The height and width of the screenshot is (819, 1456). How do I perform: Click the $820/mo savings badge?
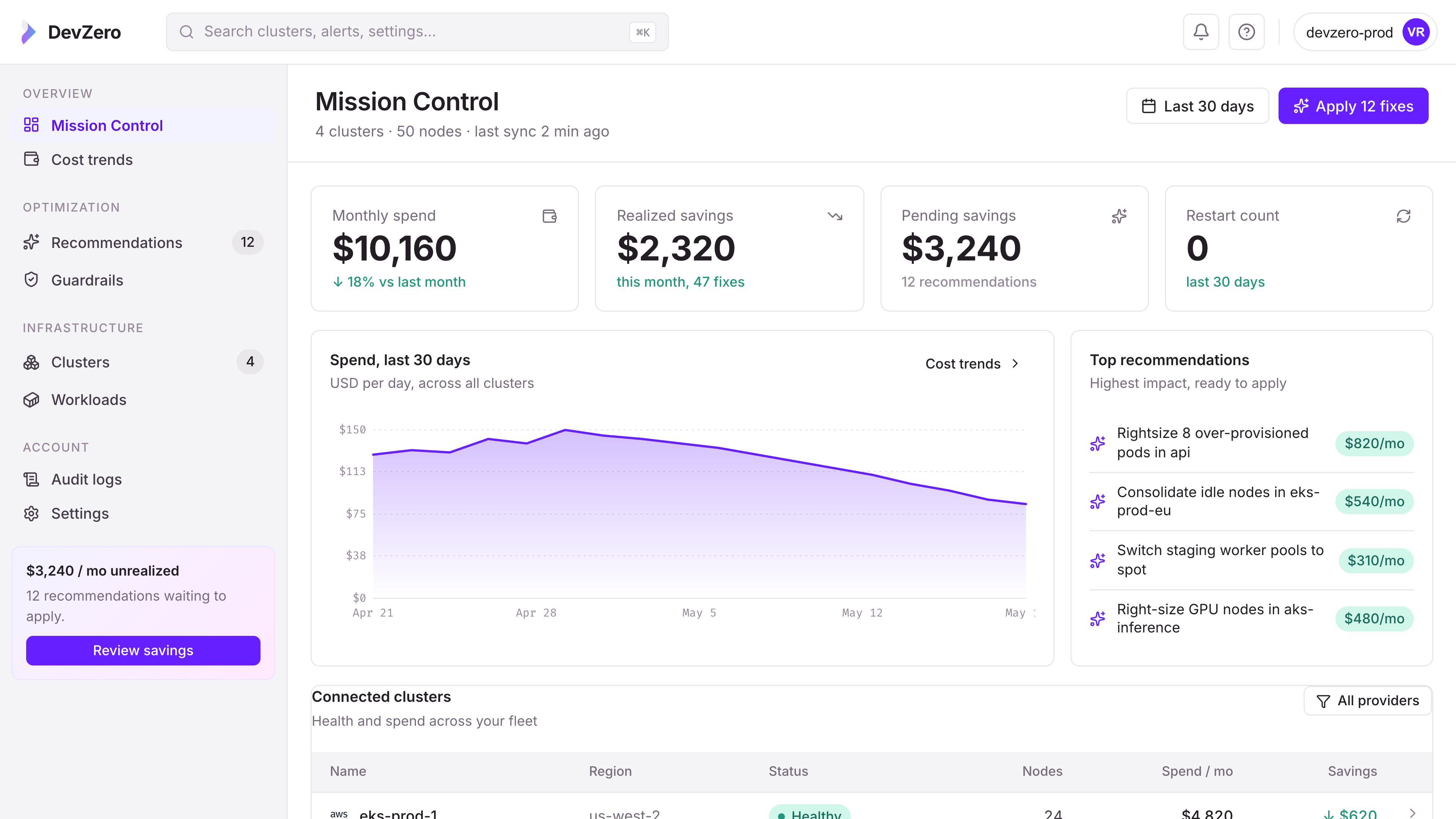[x=1374, y=443]
